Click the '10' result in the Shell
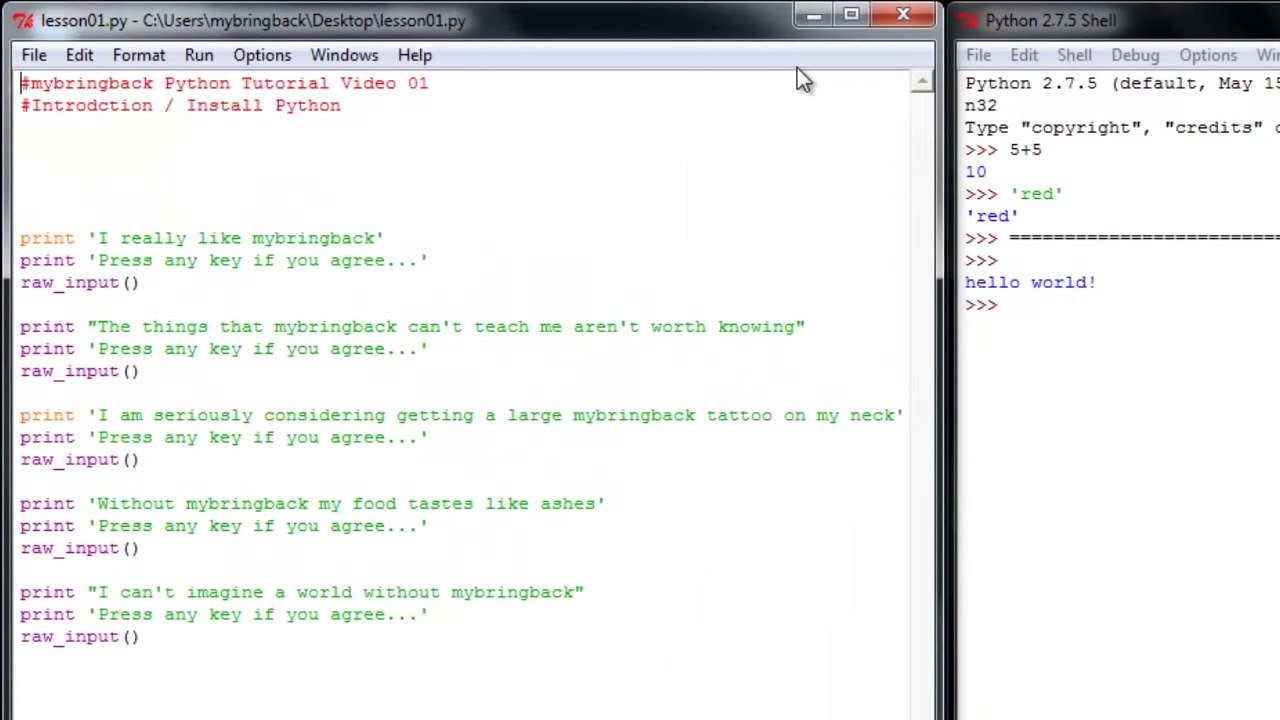The image size is (1280, 720). 975,171
